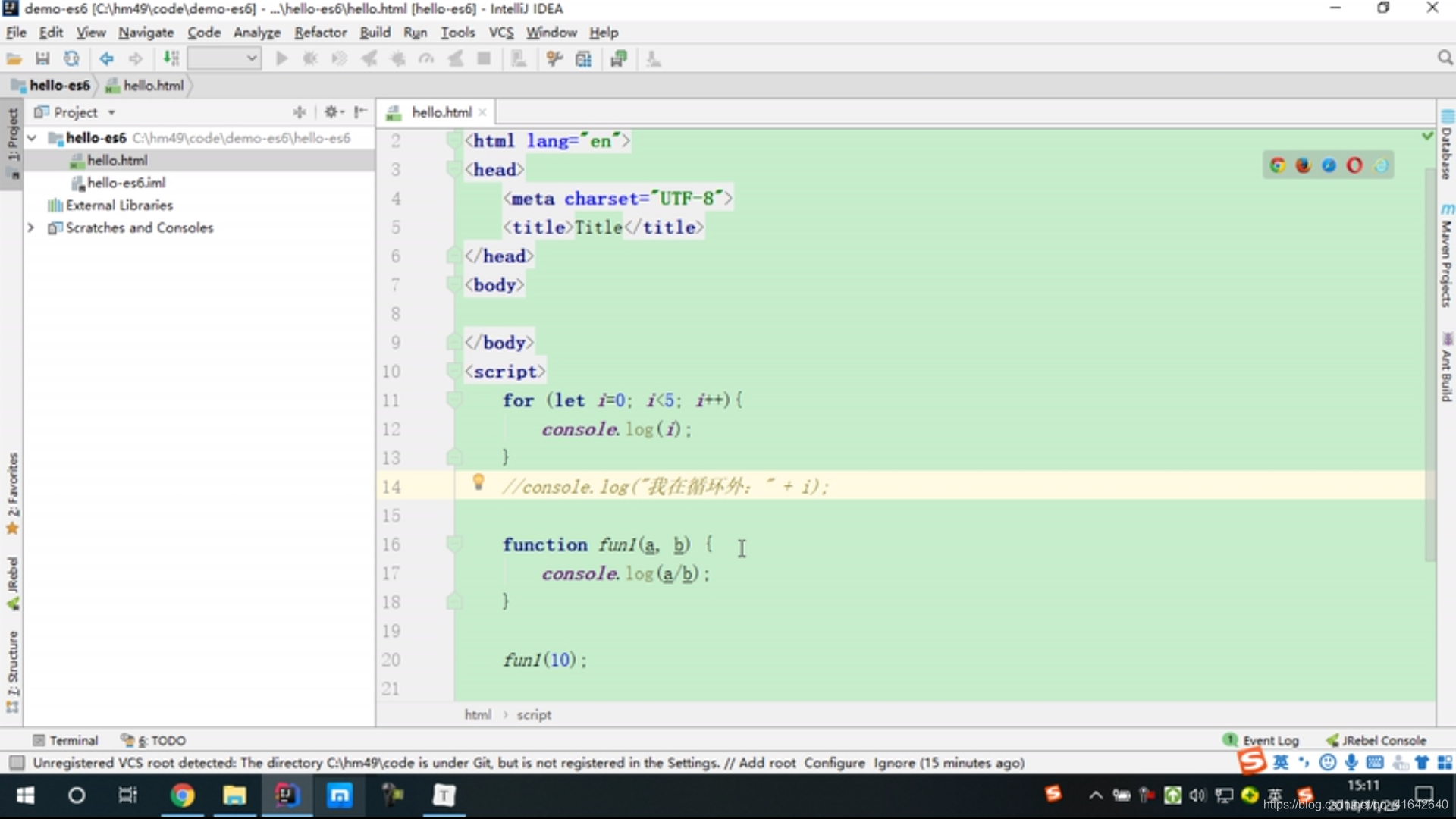Screen dimensions: 1456x819
Task: Click the Save All toolbar icon
Action: (42, 59)
